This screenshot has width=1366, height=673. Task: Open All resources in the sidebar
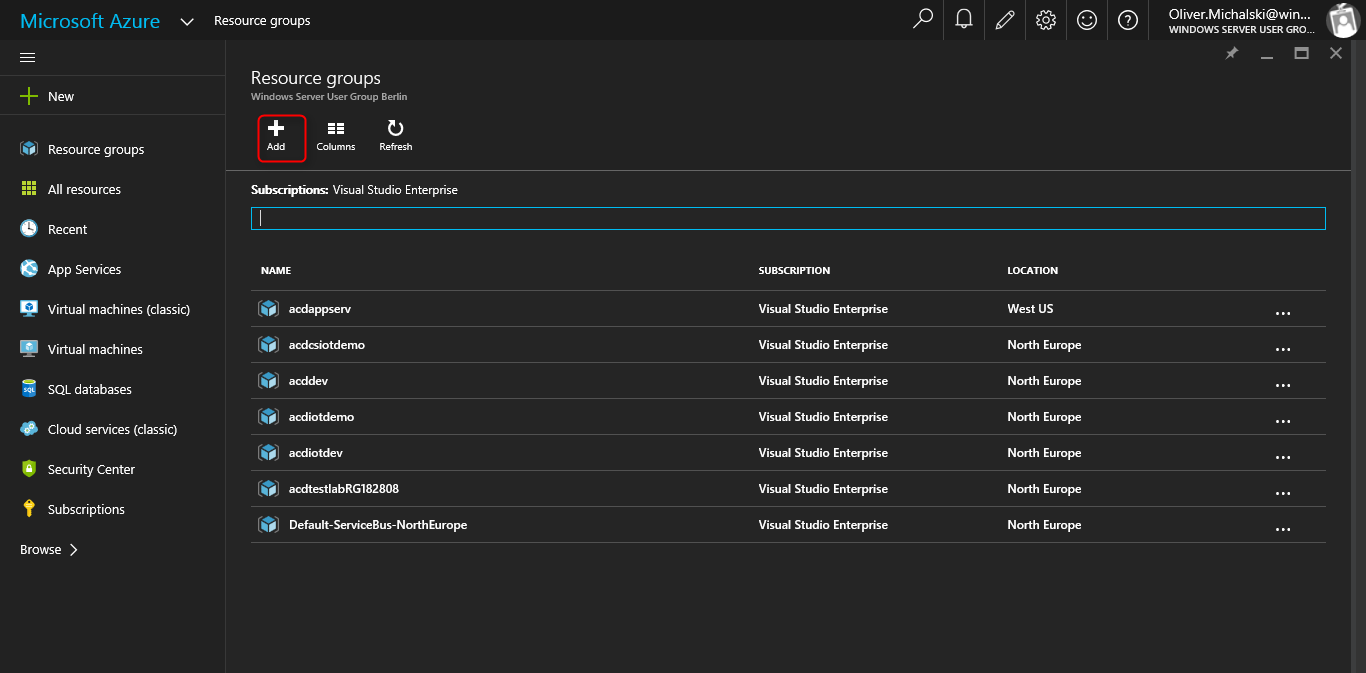84,189
